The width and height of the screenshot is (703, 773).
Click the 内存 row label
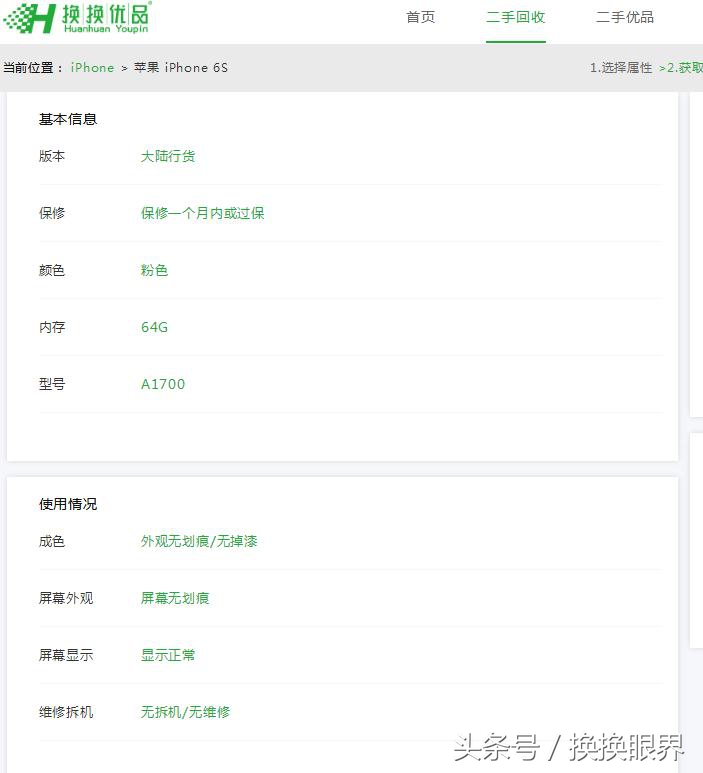point(52,327)
